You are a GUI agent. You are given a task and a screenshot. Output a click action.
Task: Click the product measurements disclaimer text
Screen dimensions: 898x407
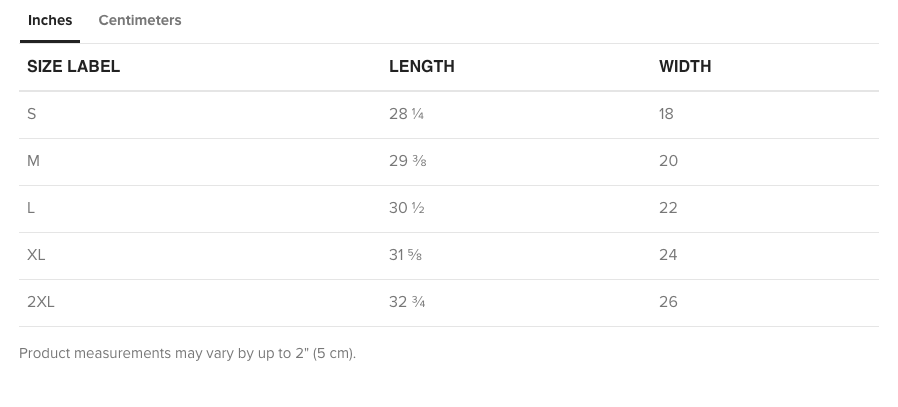[187, 354]
